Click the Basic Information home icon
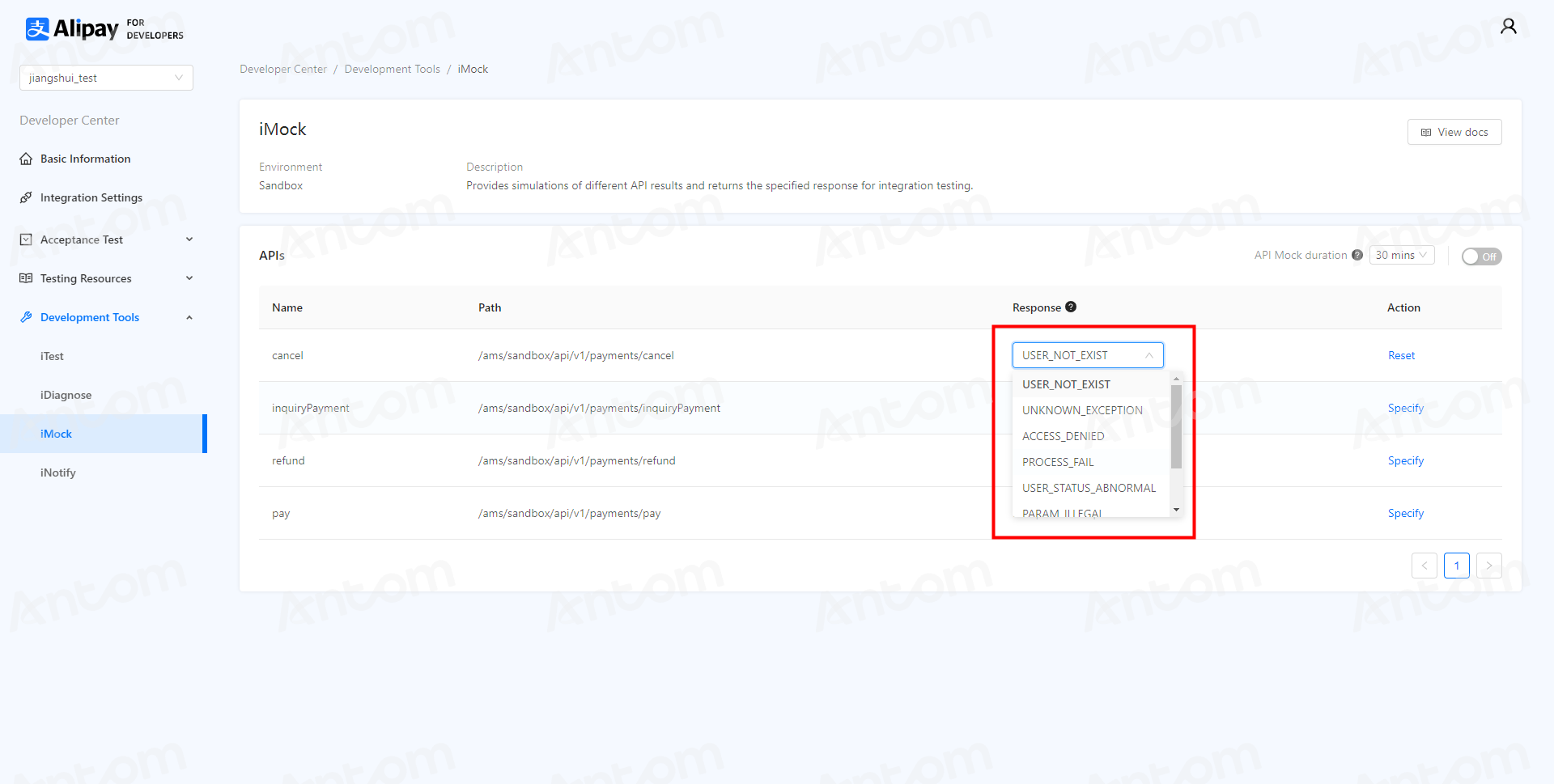The height and width of the screenshot is (784, 1554). (26, 159)
